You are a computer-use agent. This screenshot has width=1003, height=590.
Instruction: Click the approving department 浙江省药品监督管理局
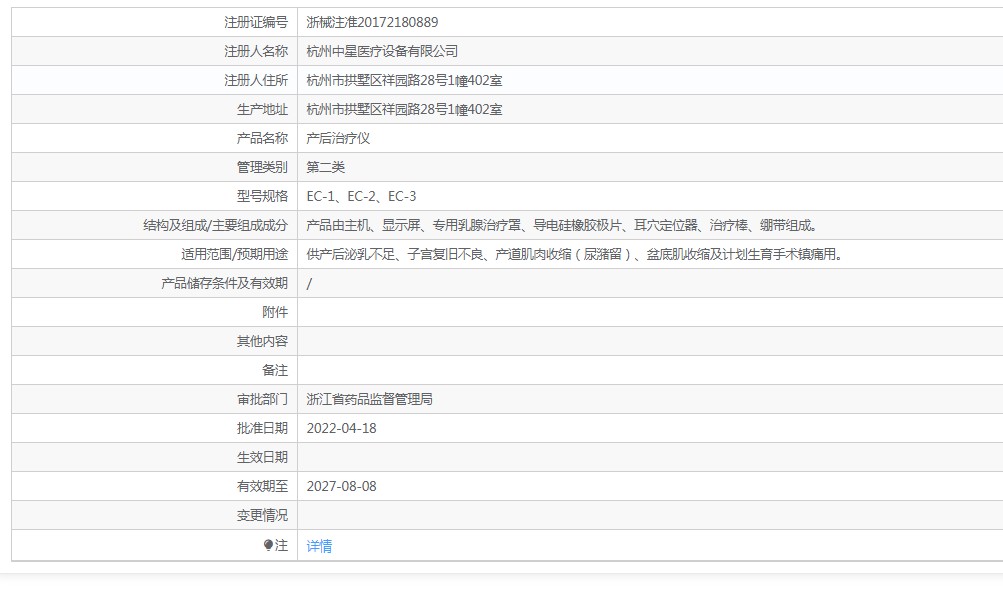tap(369, 399)
